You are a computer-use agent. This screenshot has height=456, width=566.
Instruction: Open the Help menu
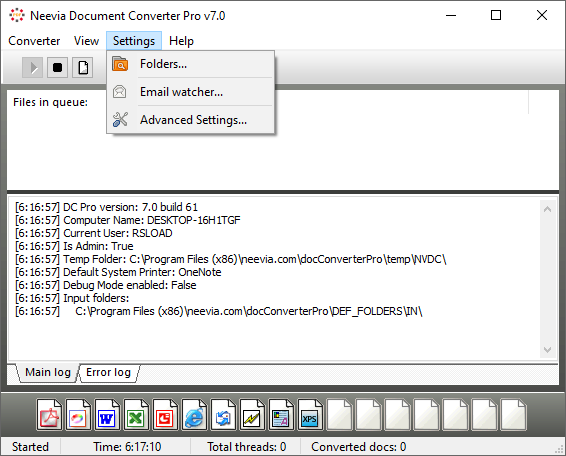(181, 41)
